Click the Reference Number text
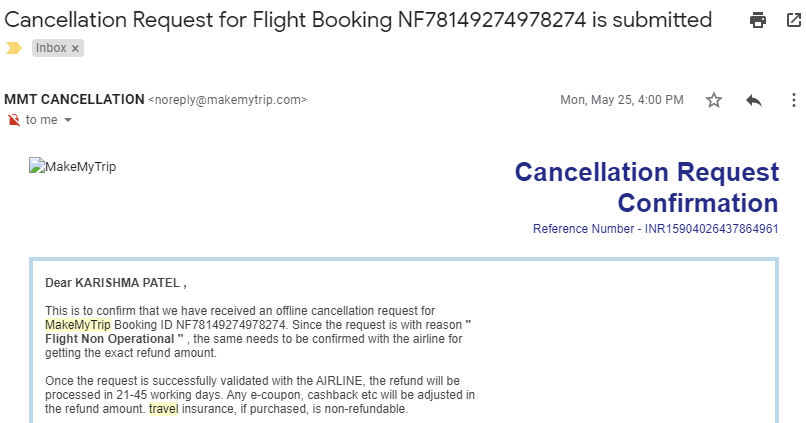Viewport: 806px width, 423px height. click(655, 229)
